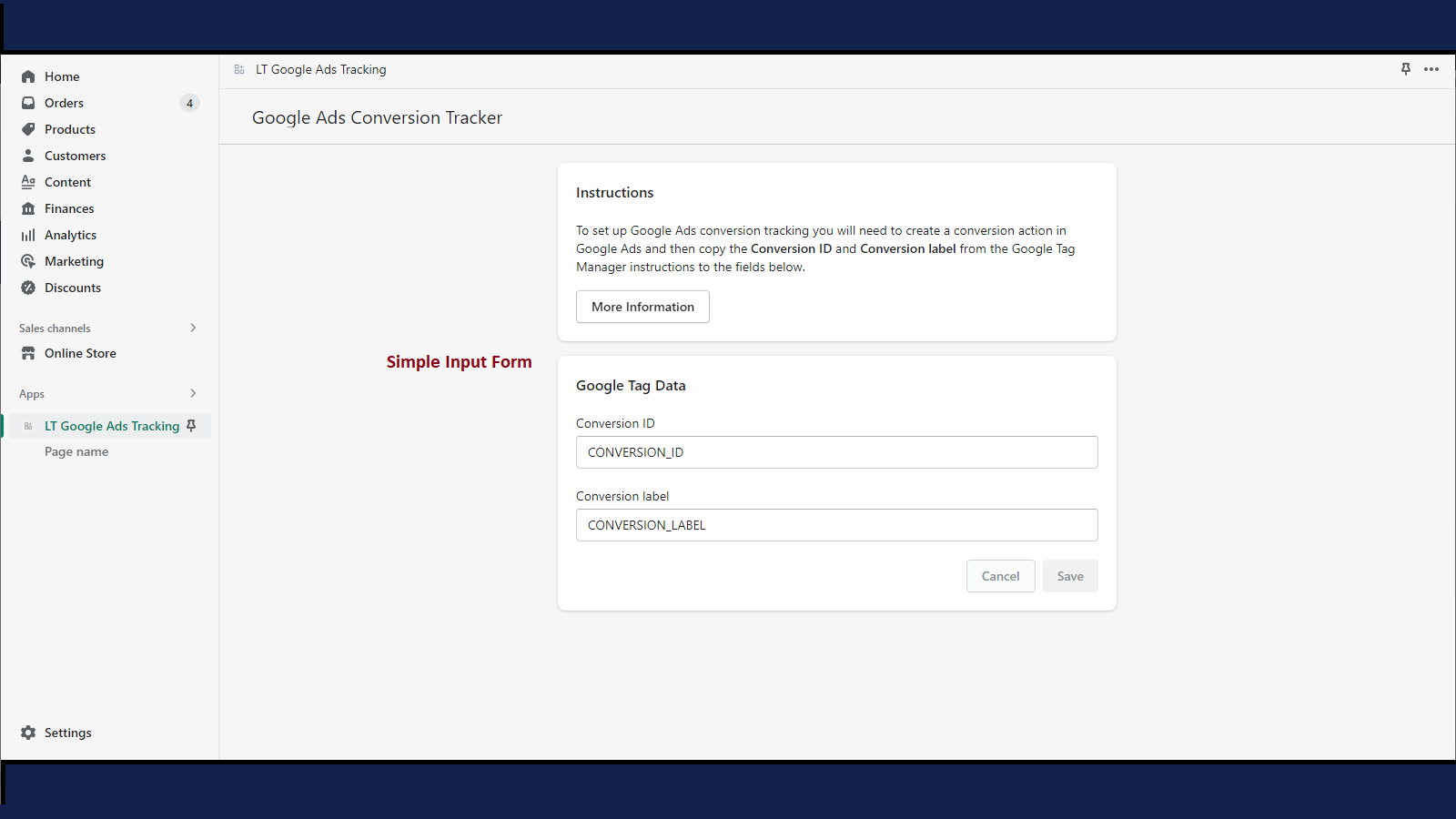
Task: Select Online Store sales channel
Action: pyautogui.click(x=81, y=353)
